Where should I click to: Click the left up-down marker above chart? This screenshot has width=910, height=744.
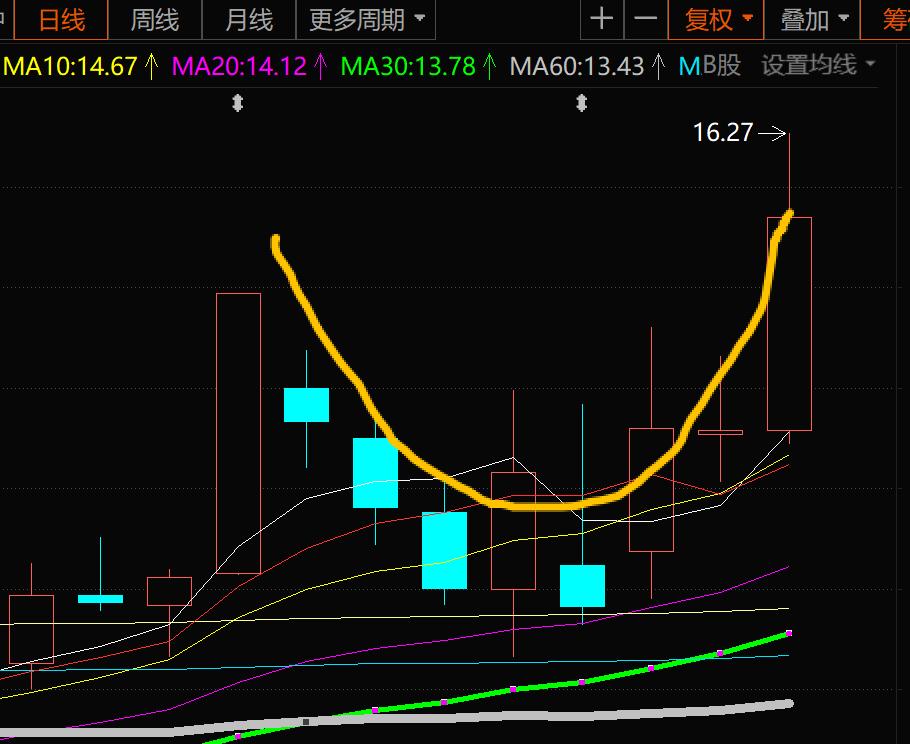(x=237, y=103)
